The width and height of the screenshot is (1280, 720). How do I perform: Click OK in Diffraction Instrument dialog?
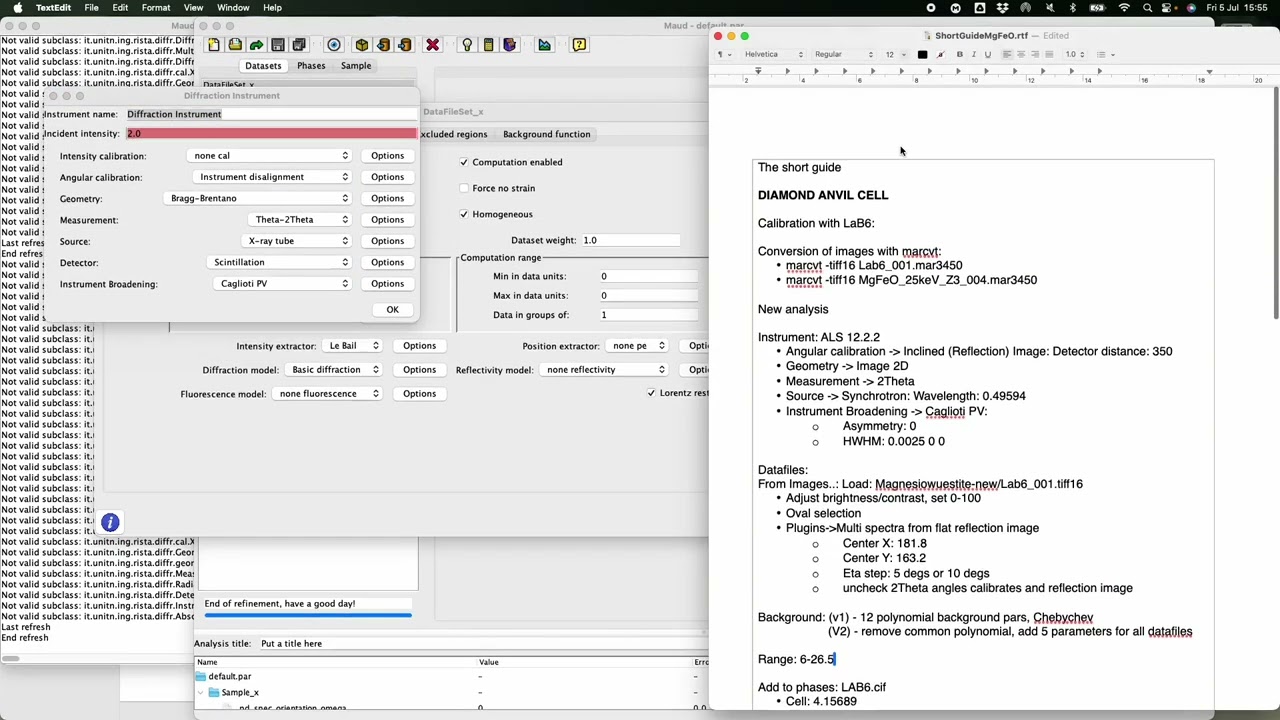coord(392,310)
